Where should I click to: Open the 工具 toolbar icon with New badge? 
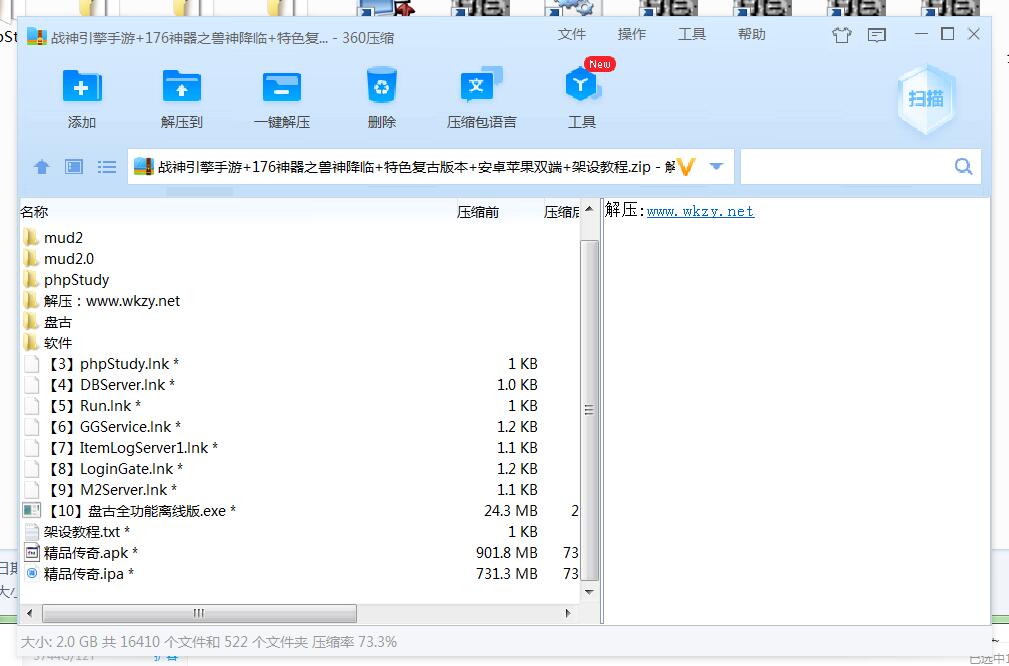tap(582, 88)
